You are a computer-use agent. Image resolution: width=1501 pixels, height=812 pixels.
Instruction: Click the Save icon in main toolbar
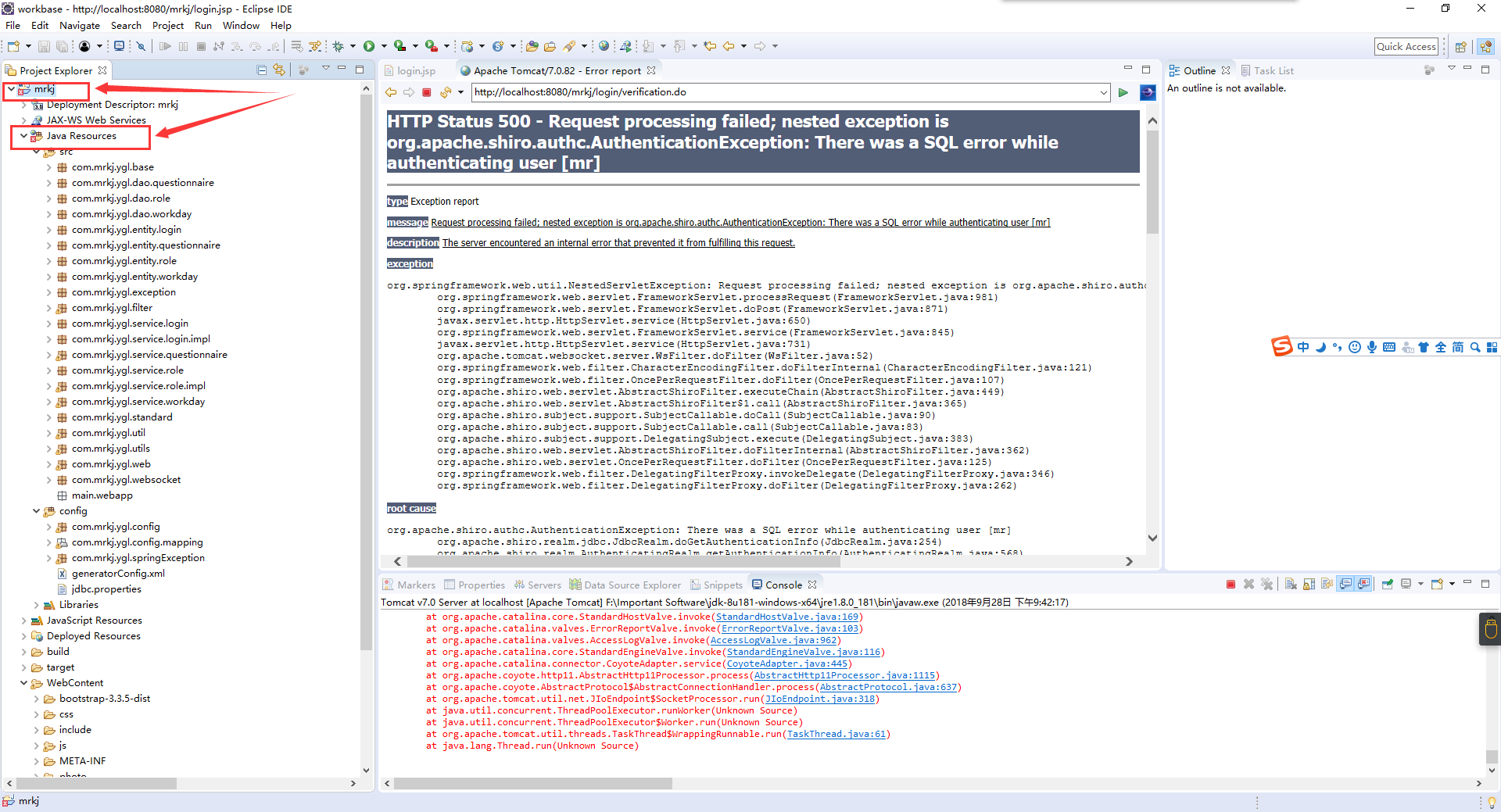[x=44, y=46]
